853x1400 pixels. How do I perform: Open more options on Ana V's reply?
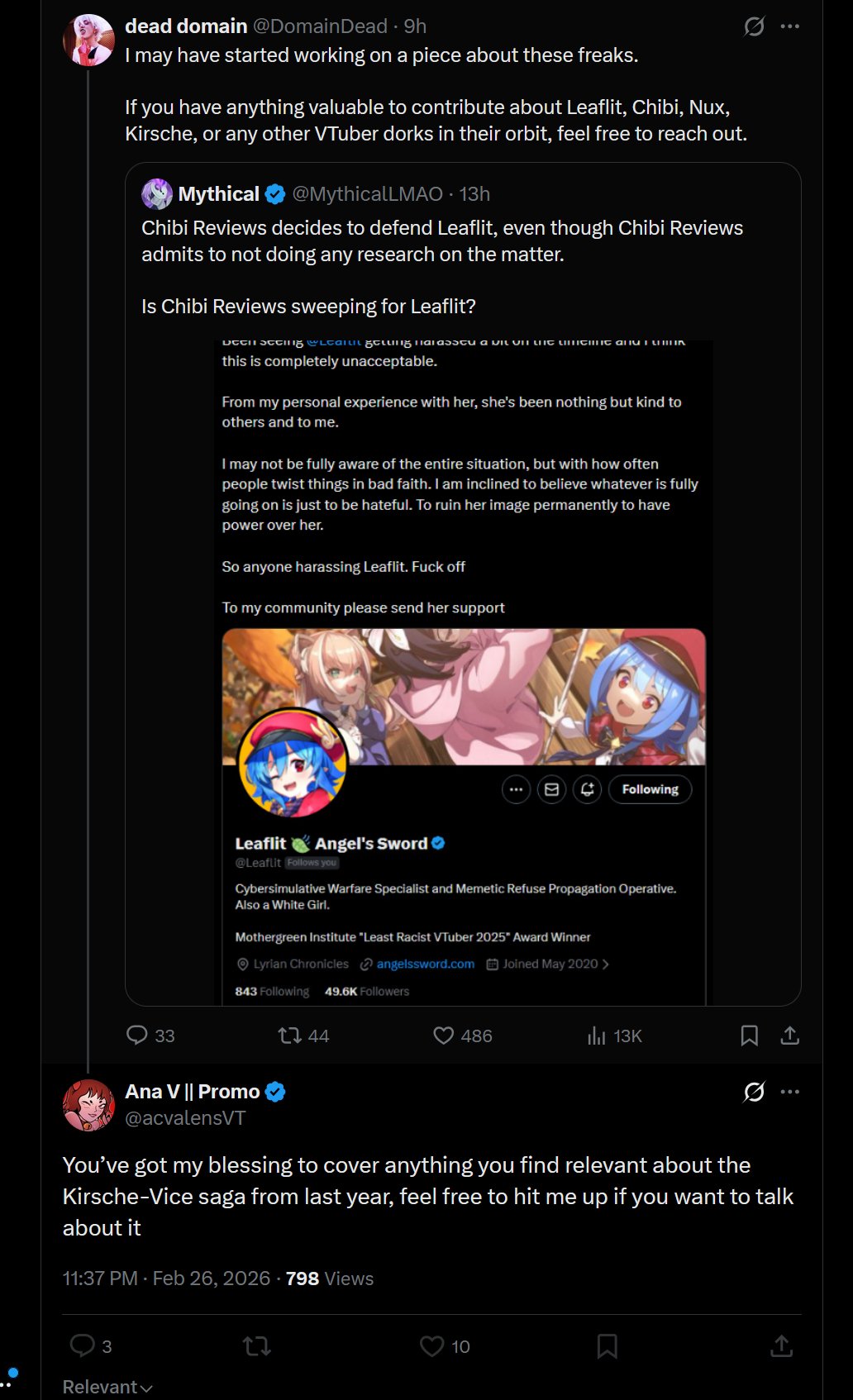pos(790,1092)
